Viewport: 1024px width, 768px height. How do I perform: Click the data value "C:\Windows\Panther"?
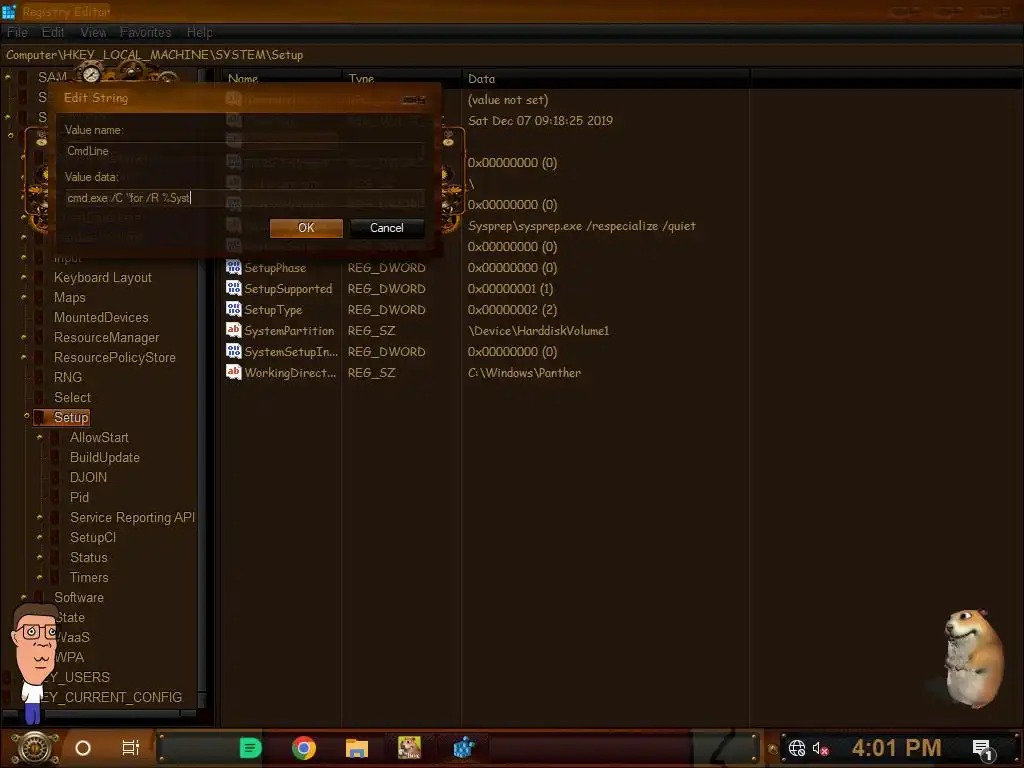click(524, 372)
